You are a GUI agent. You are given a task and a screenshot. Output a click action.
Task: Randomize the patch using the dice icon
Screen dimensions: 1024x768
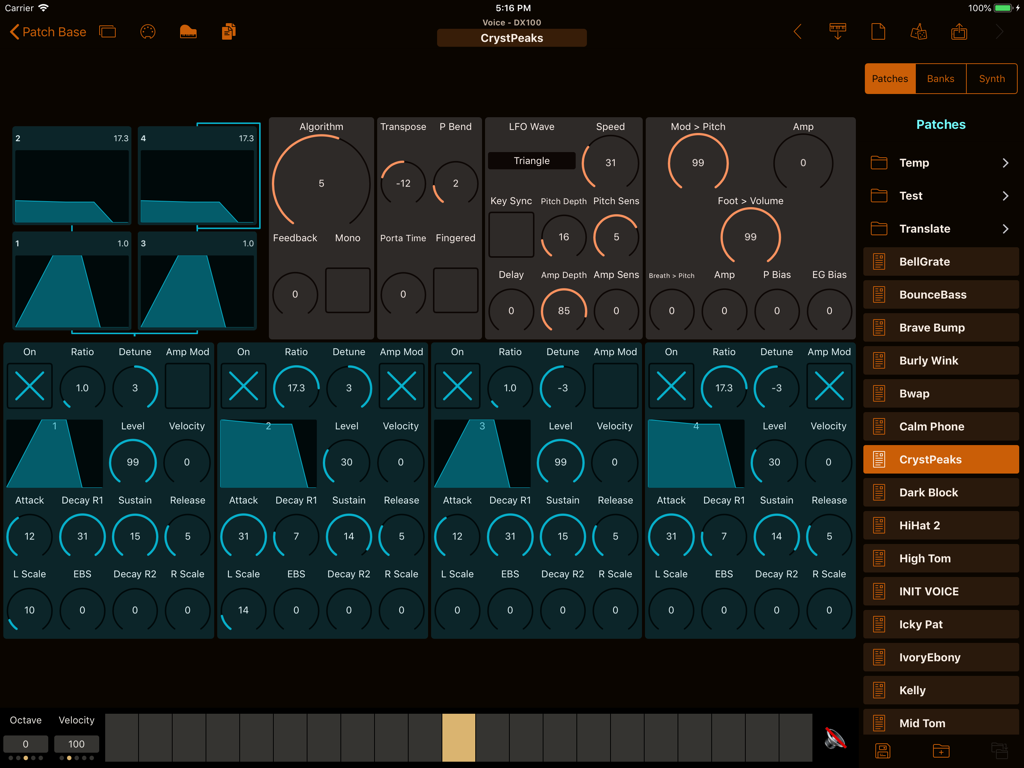[x=919, y=31]
